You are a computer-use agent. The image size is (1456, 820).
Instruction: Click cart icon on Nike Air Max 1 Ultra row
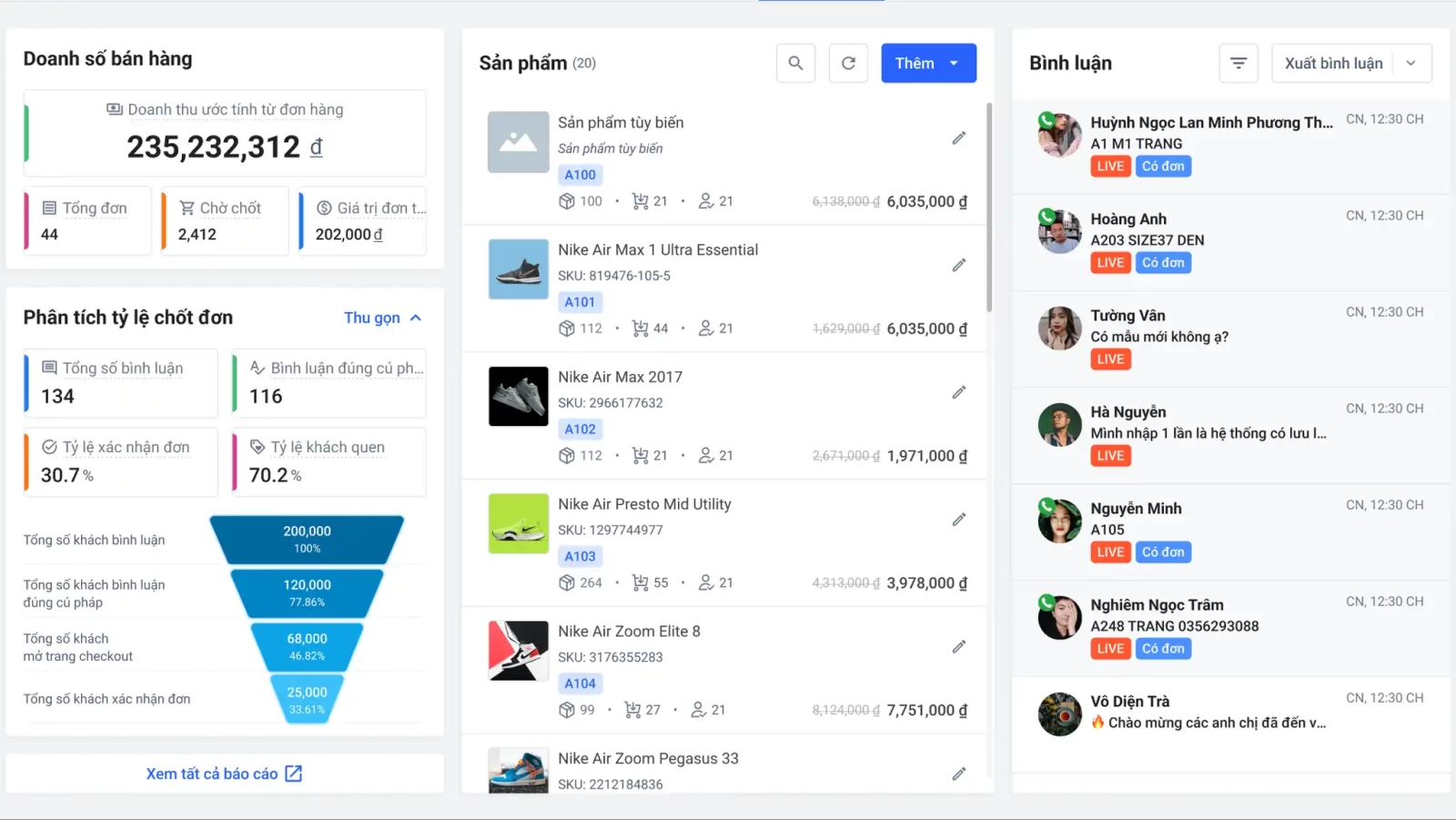[640, 329]
